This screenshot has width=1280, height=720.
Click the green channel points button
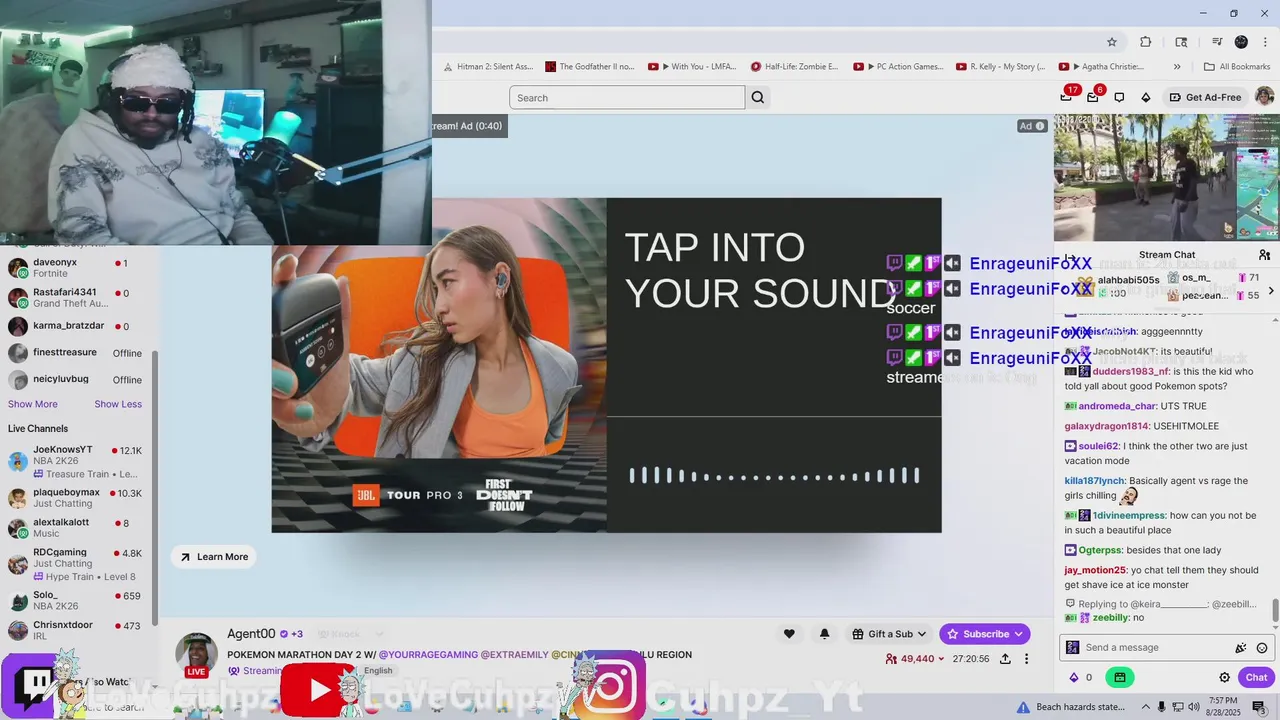click(1119, 677)
